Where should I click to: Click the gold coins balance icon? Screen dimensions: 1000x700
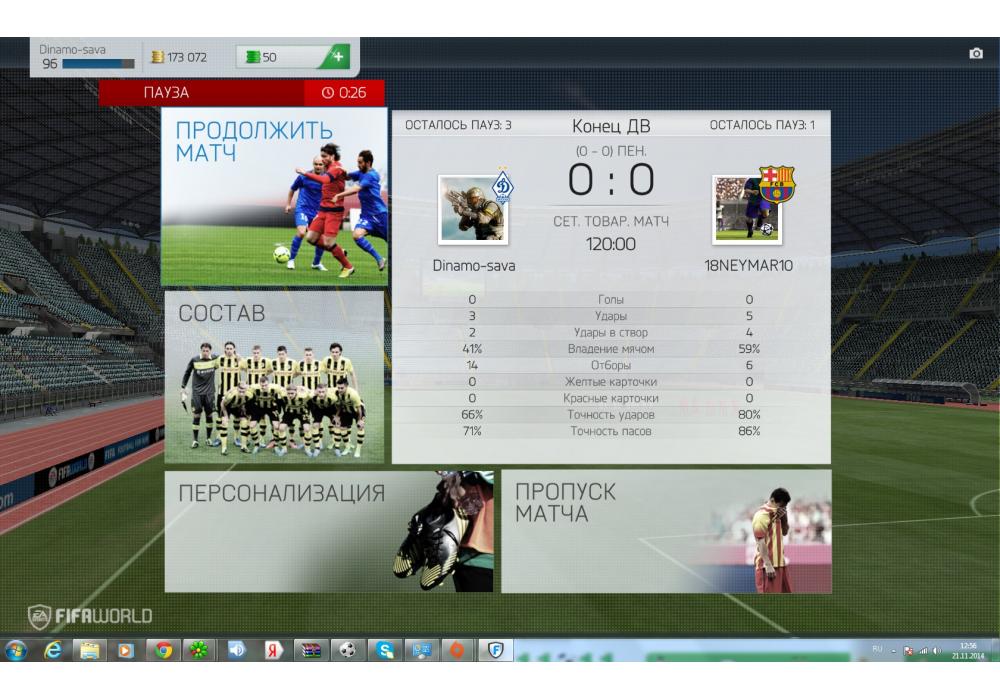(157, 58)
